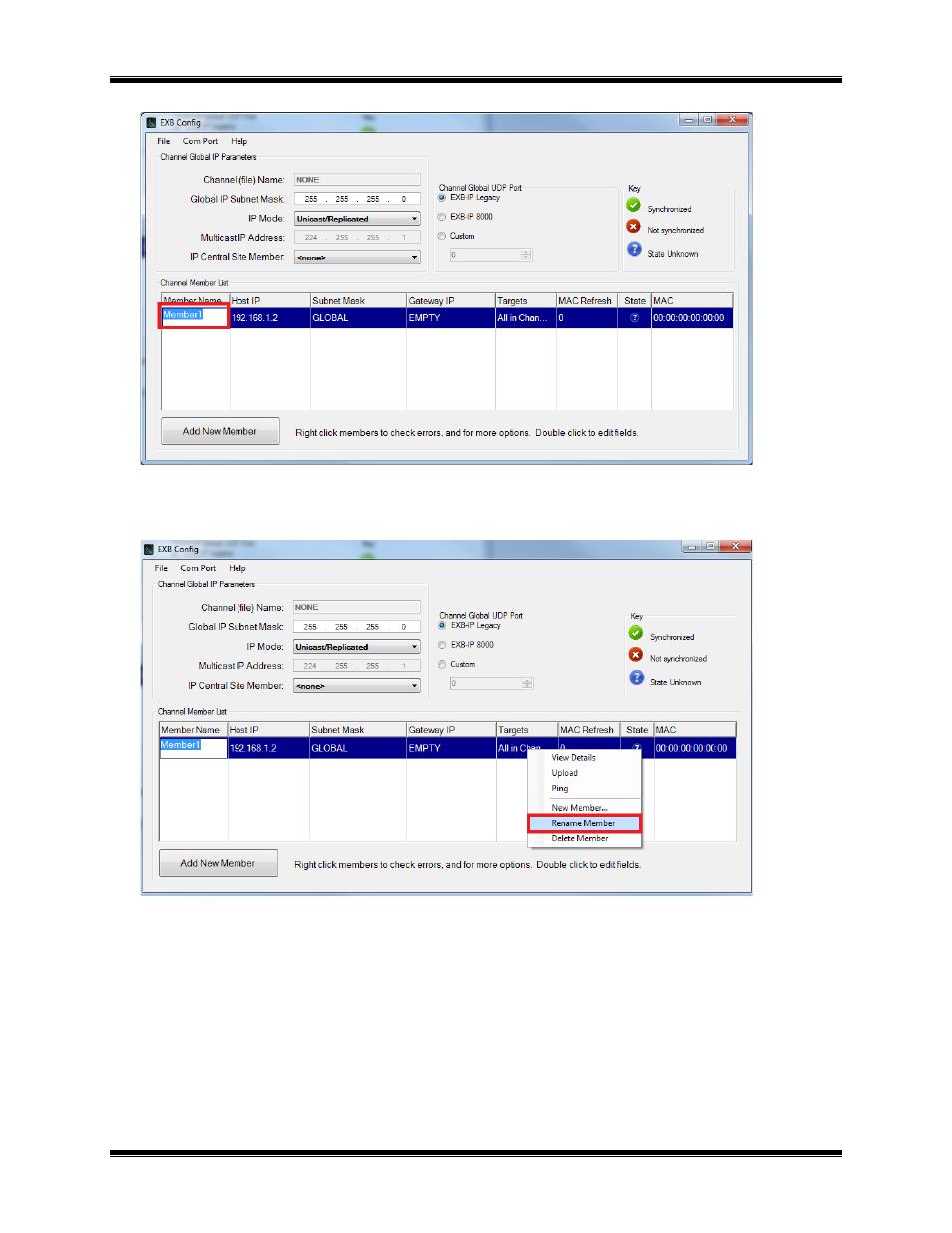The width and height of the screenshot is (952, 1233).
Task: Click 'All in Chan...' cell in upper window
Action: coord(526,318)
